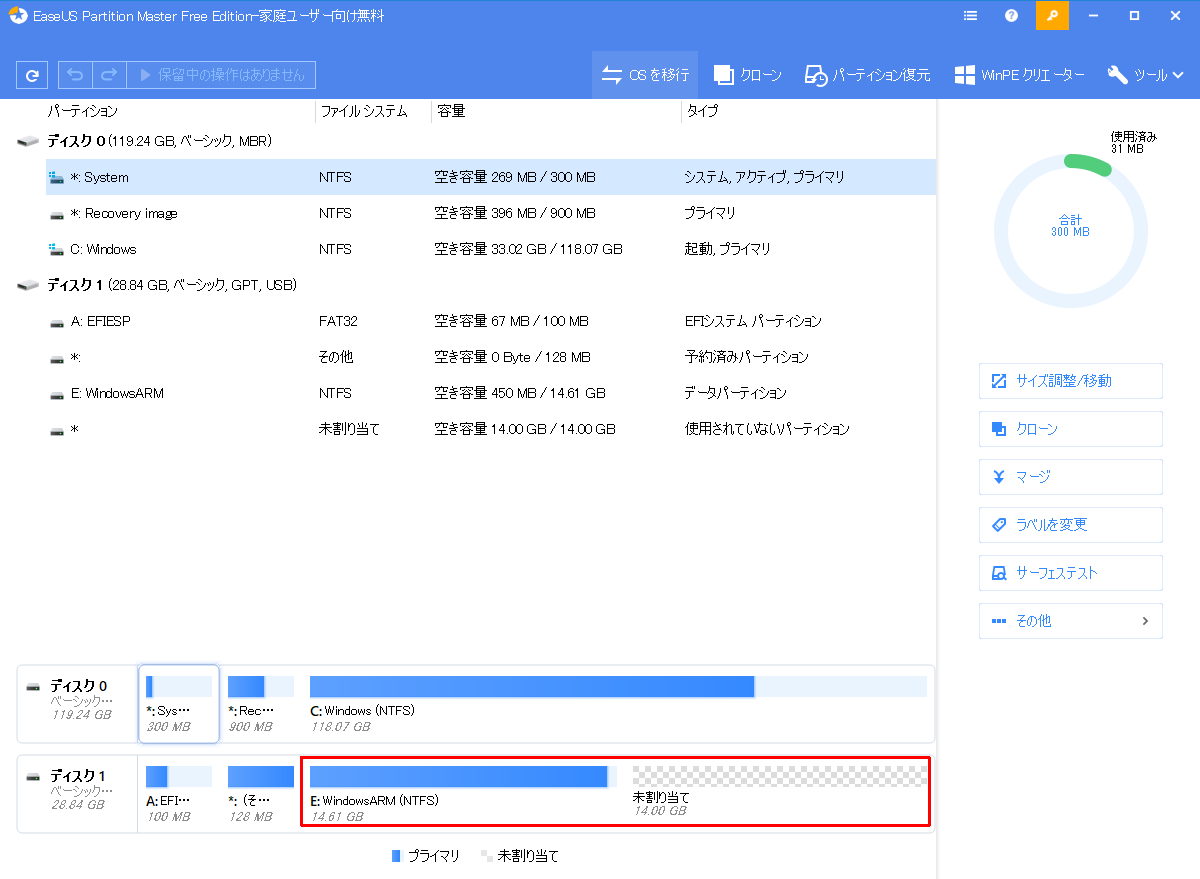
Task: Open the list menu icon in title bar
Action: [970, 16]
